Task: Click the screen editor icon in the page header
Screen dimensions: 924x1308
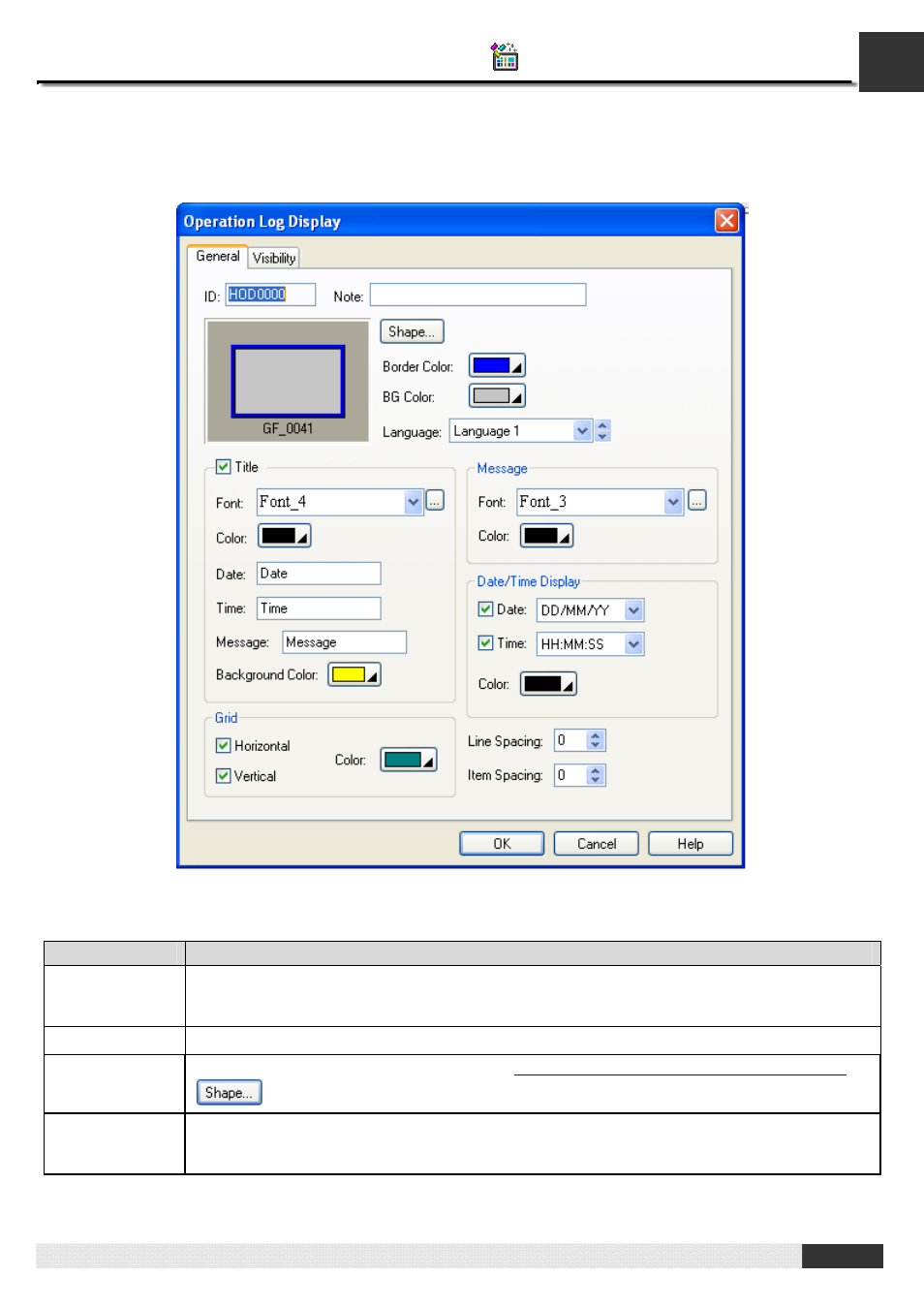Action: click(504, 57)
